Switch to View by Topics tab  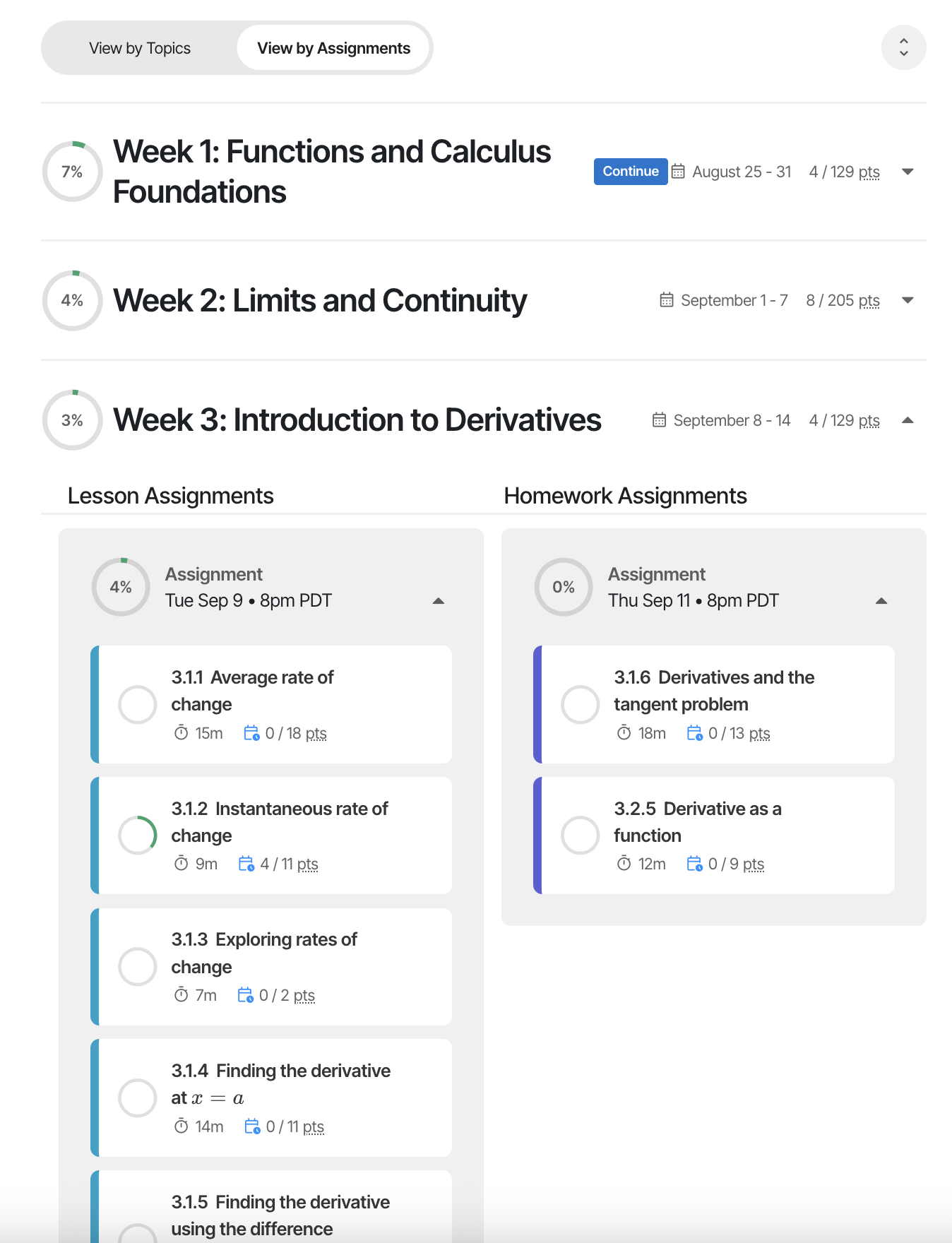point(140,48)
